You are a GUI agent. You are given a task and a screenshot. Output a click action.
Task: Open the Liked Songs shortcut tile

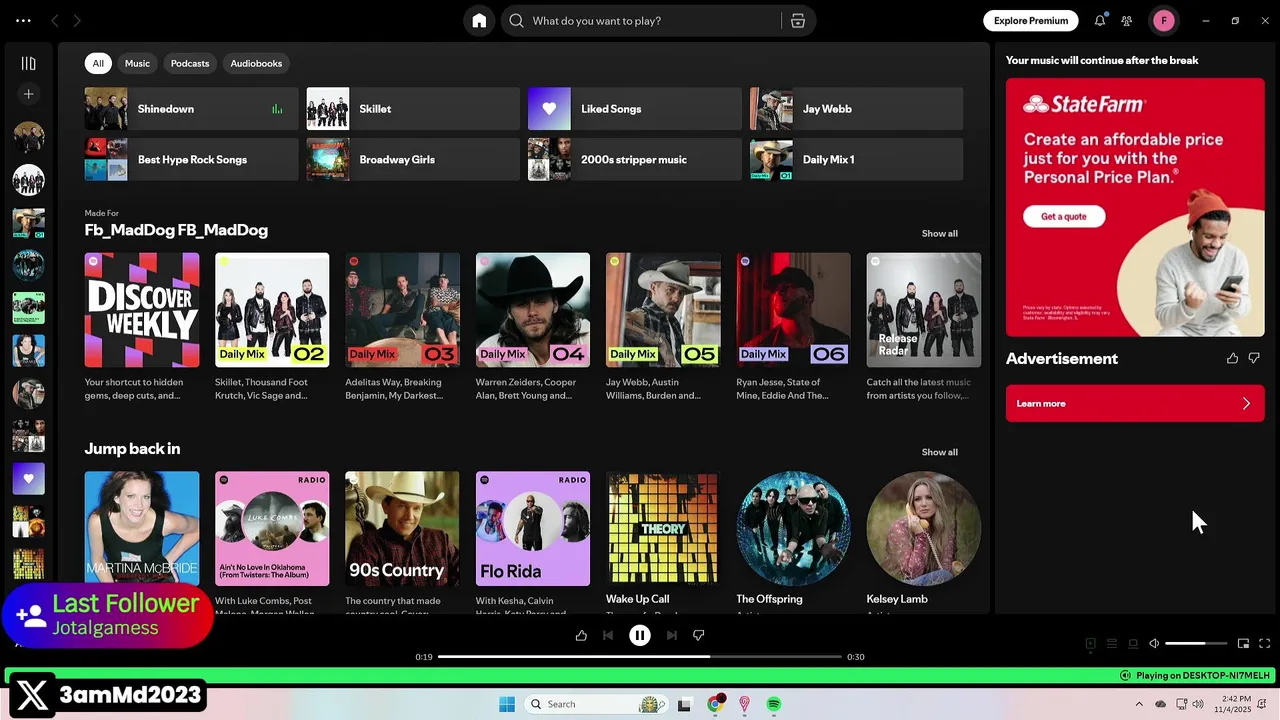(x=635, y=109)
